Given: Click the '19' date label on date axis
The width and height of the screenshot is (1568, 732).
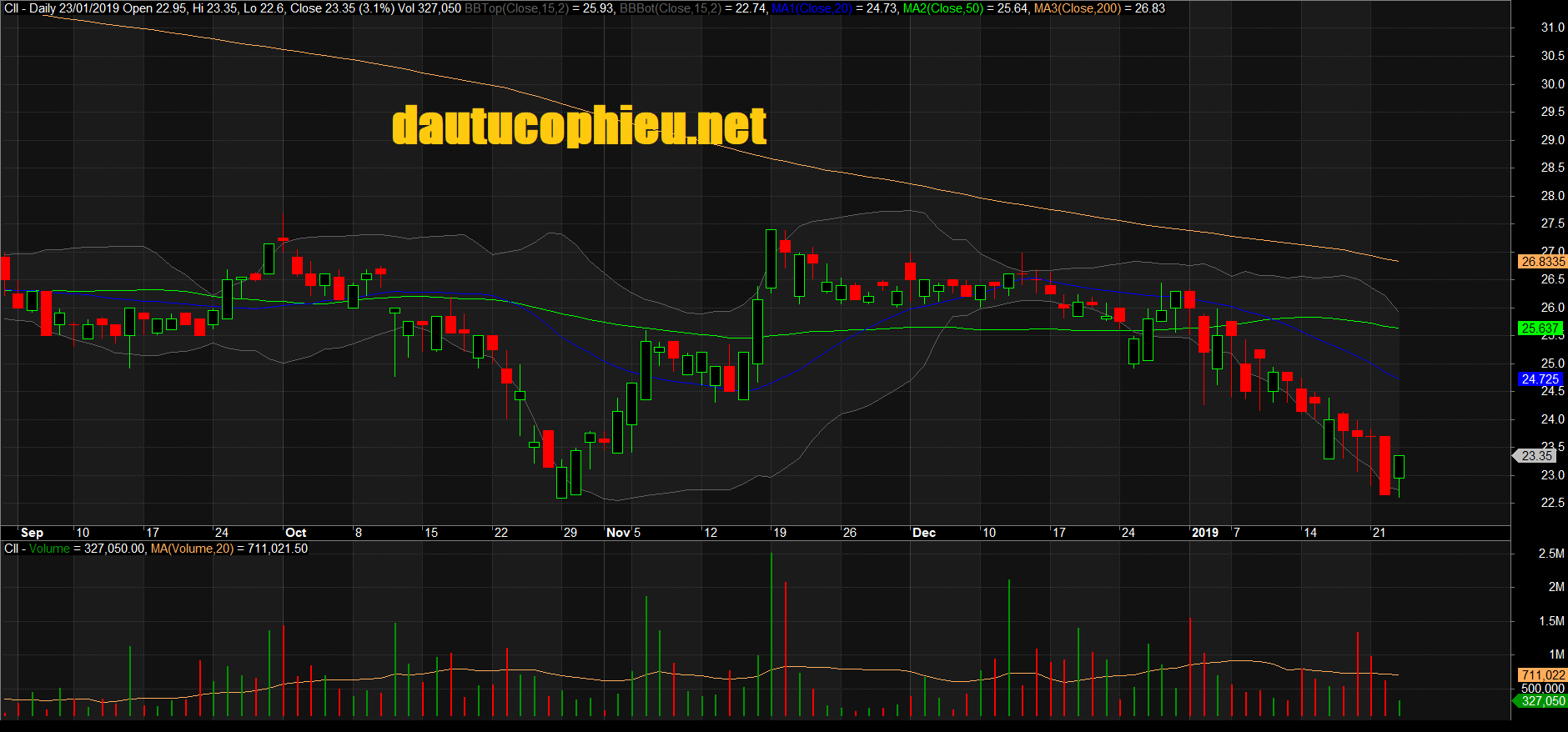Looking at the screenshot, I should coord(780,533).
